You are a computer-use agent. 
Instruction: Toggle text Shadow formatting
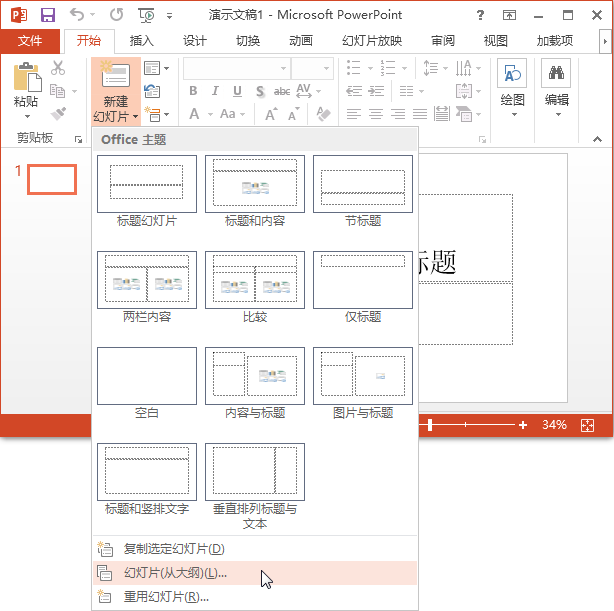pyautogui.click(x=260, y=91)
